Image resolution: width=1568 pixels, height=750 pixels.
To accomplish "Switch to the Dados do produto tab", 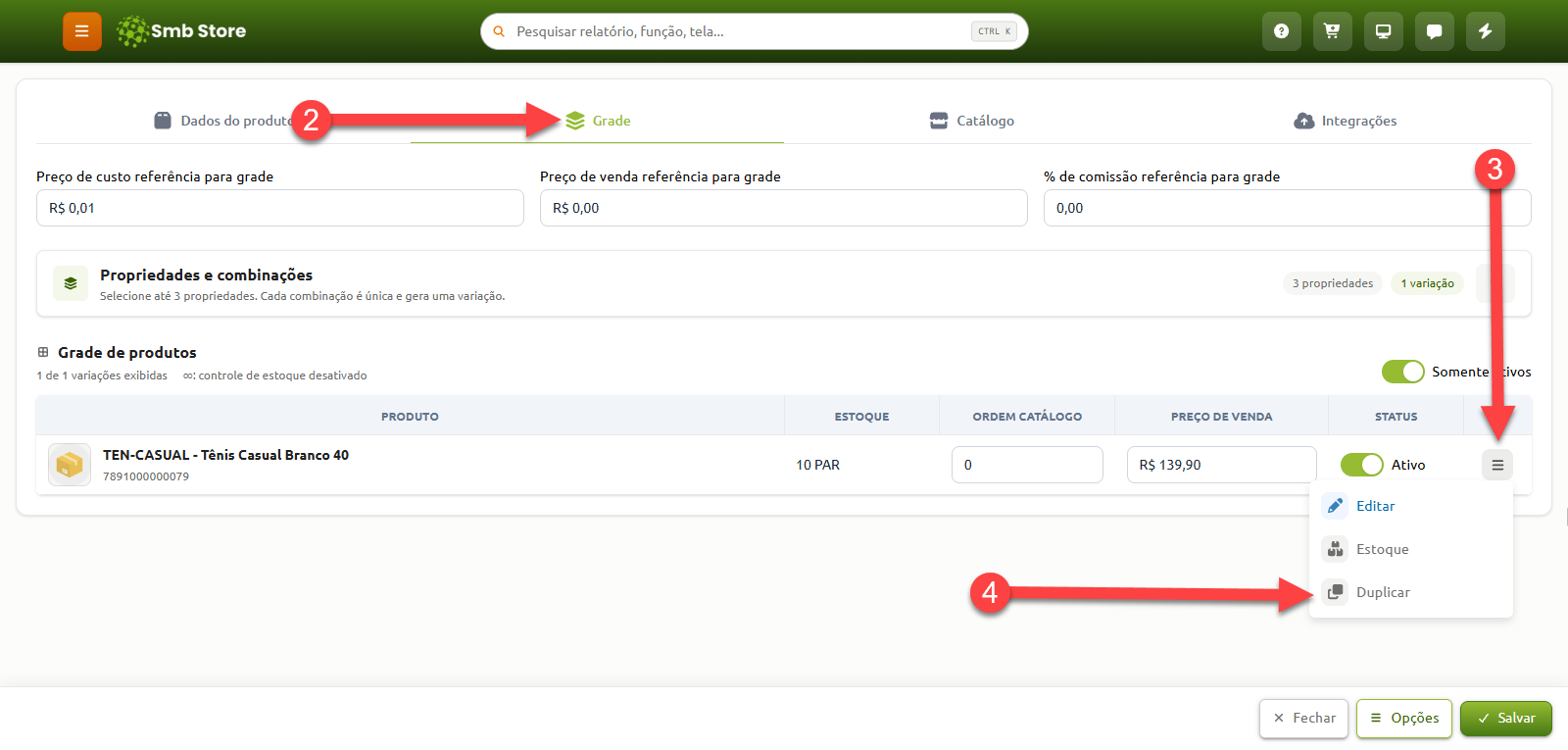I will coord(223,121).
